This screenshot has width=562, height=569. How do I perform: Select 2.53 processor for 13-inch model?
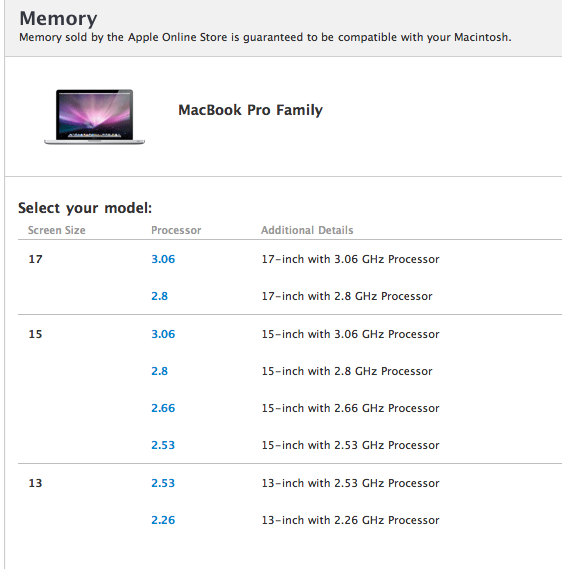click(x=163, y=483)
